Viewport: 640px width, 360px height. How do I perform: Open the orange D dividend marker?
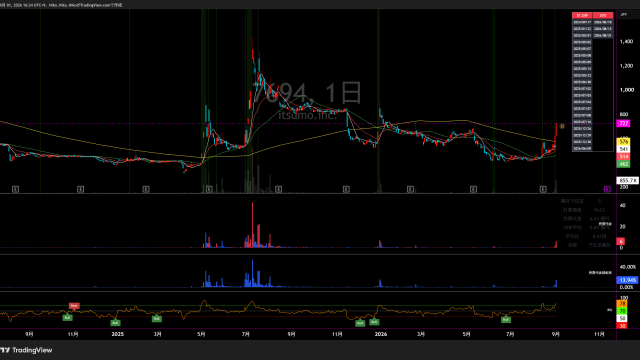click(x=562, y=126)
